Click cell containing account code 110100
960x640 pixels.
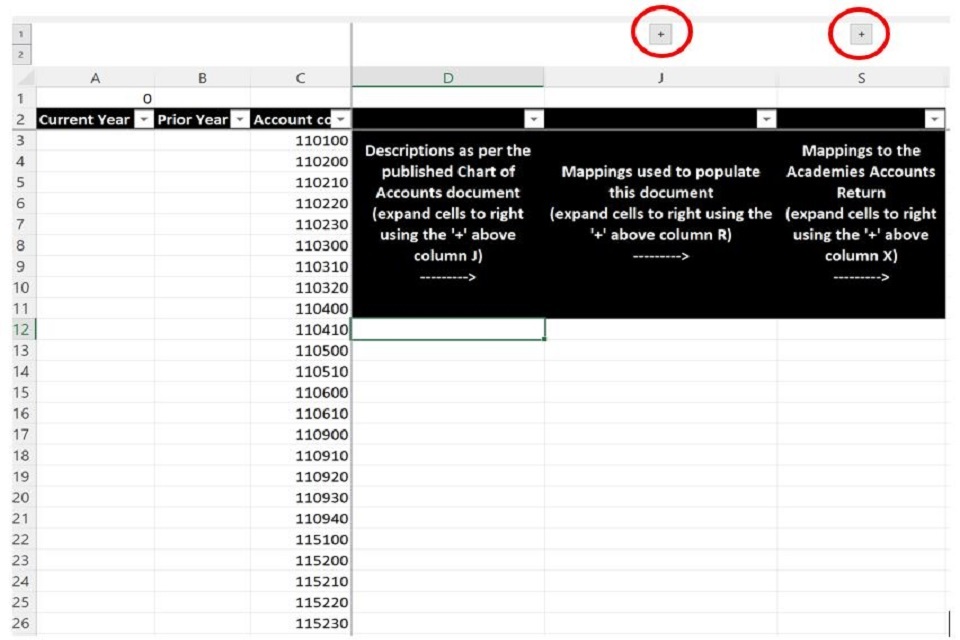[x=300, y=141]
